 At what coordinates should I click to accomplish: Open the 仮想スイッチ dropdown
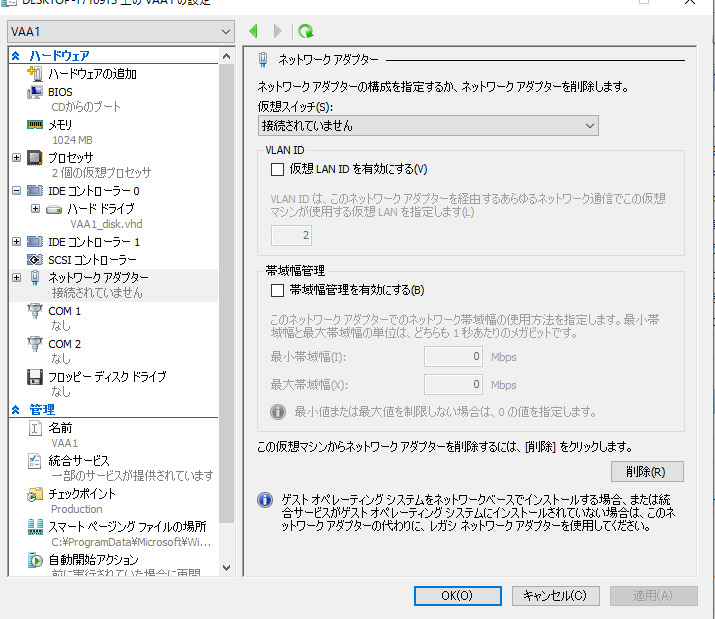pos(427,126)
